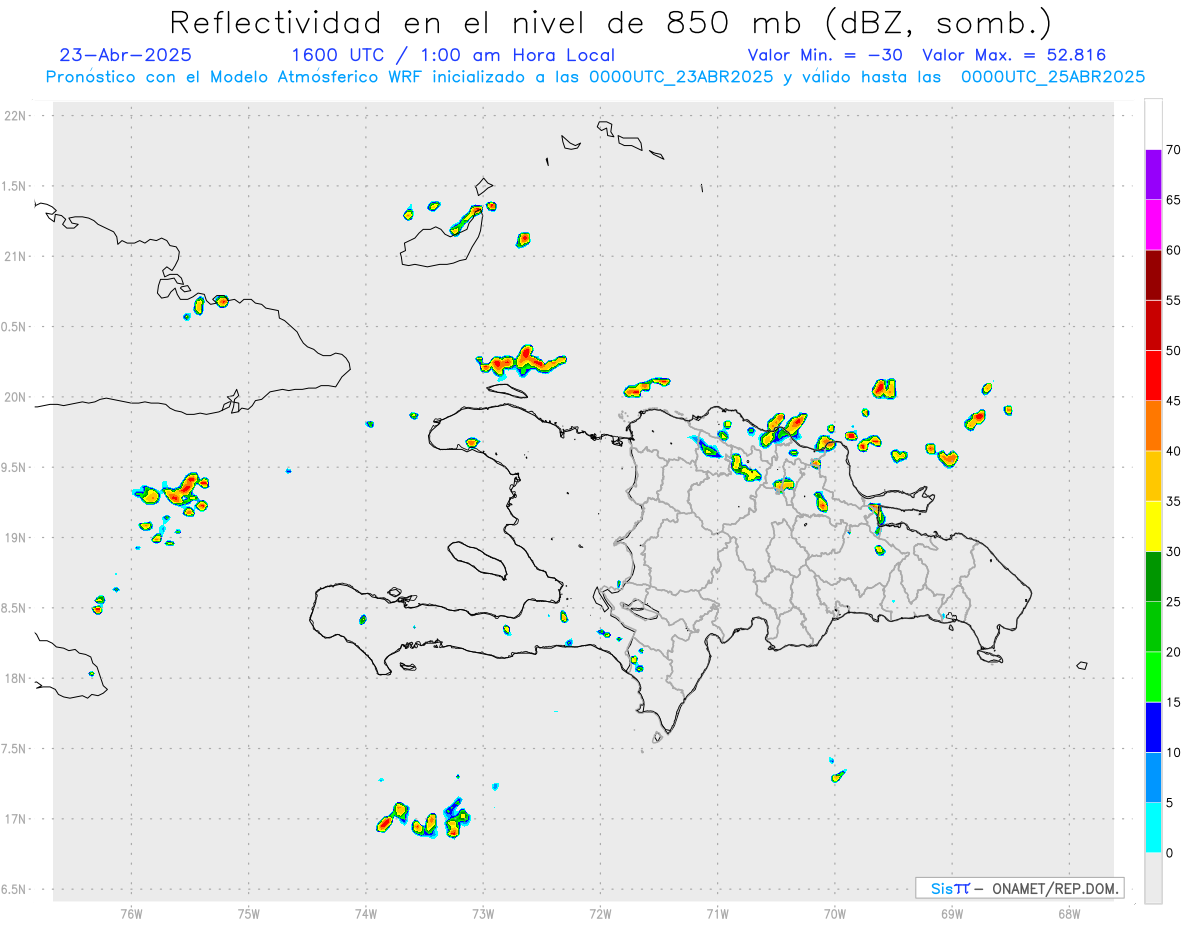Screen dimensions: 1200x927
Task: Click the bright green 15-20 dBZ swatch
Action: point(1153,677)
